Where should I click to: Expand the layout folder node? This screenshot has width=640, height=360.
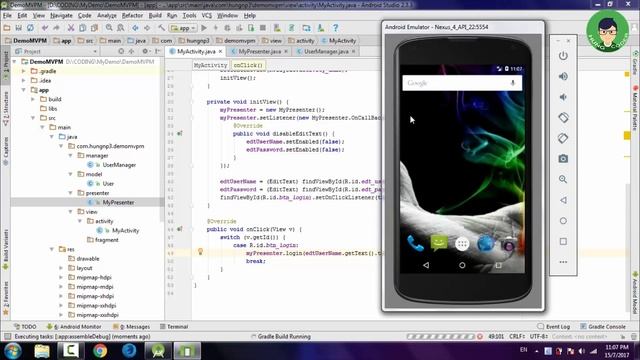pos(62,268)
